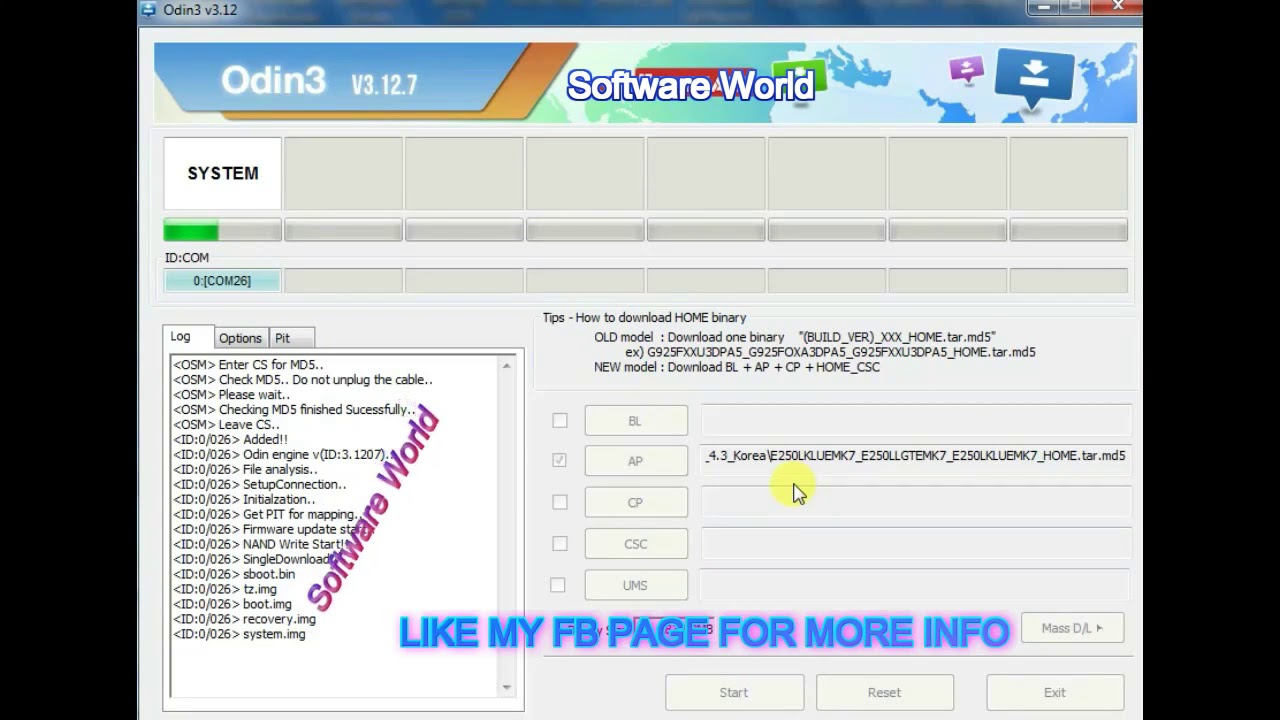Click the log line 'SetupConnection..'

coord(260,484)
